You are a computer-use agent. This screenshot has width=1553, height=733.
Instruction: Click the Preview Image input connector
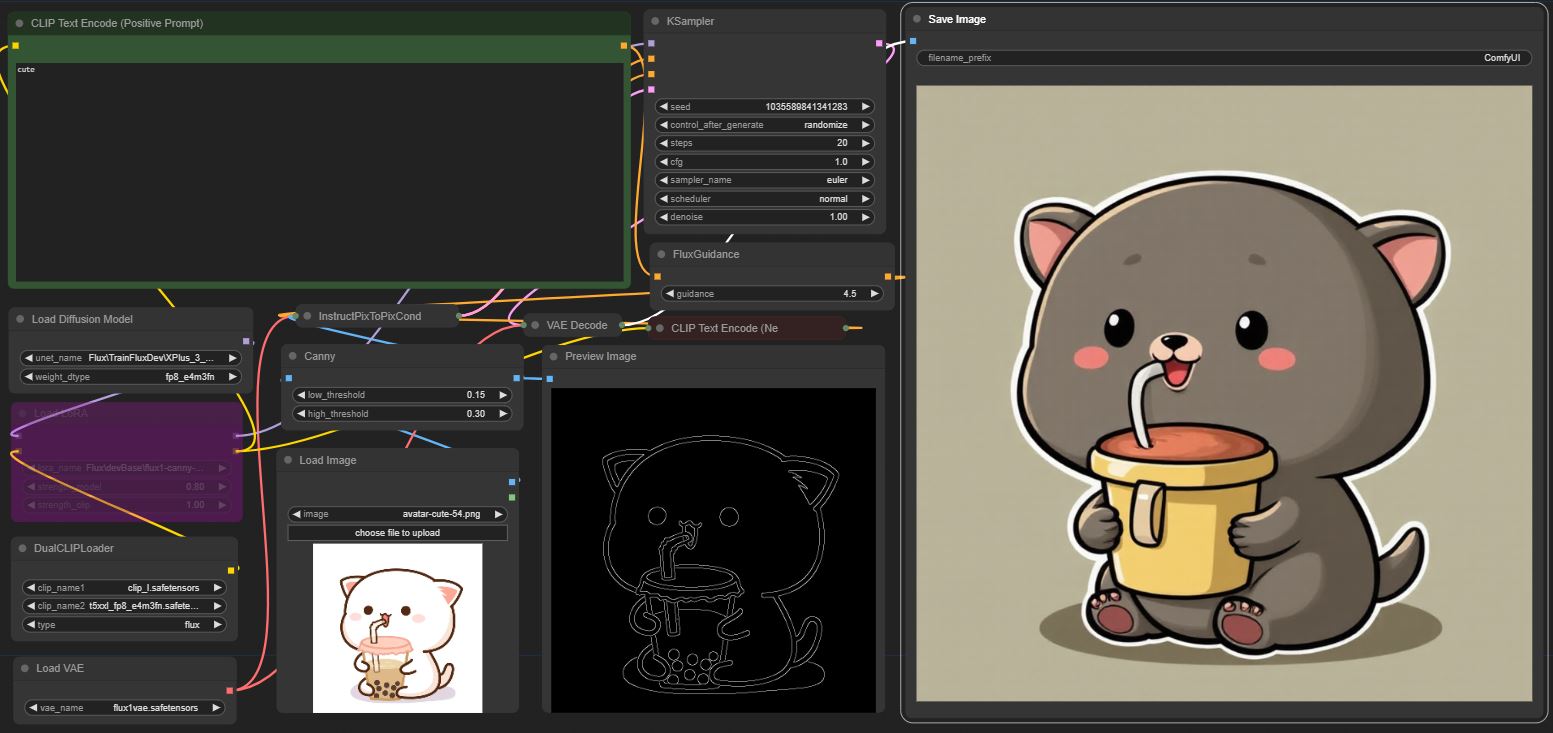point(550,379)
